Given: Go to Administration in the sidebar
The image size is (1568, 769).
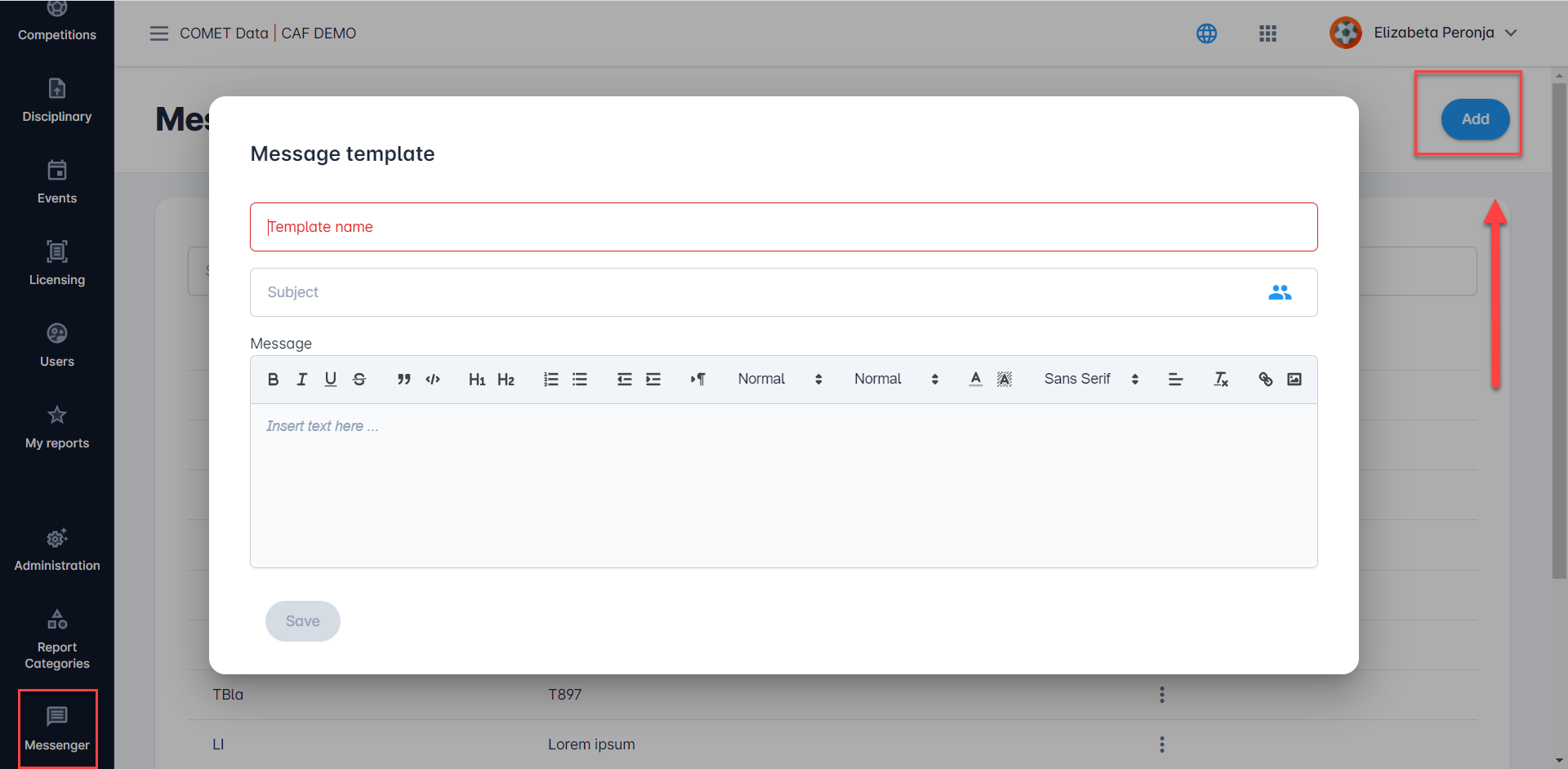Looking at the screenshot, I should pyautogui.click(x=57, y=549).
